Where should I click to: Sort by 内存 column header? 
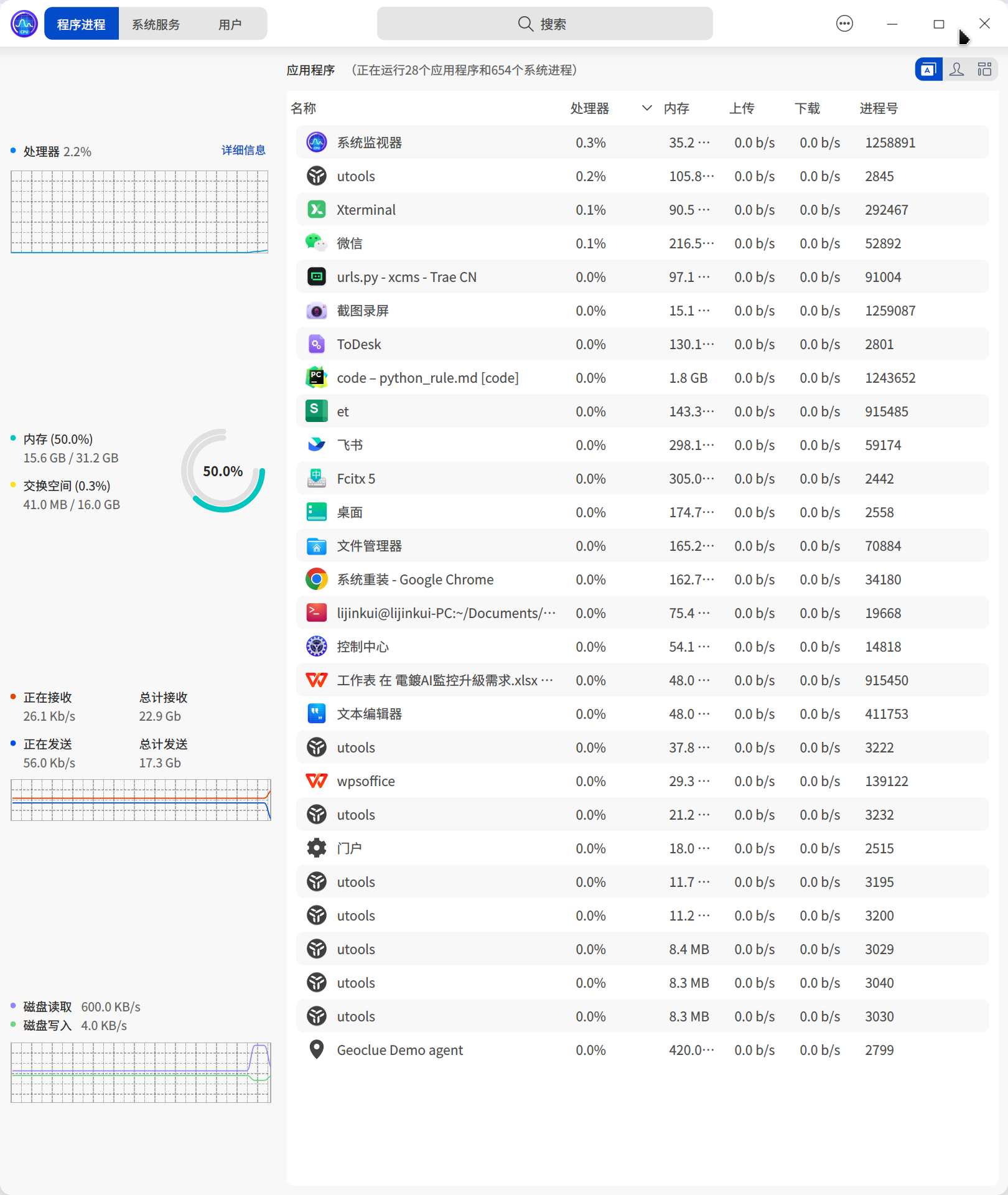676,108
